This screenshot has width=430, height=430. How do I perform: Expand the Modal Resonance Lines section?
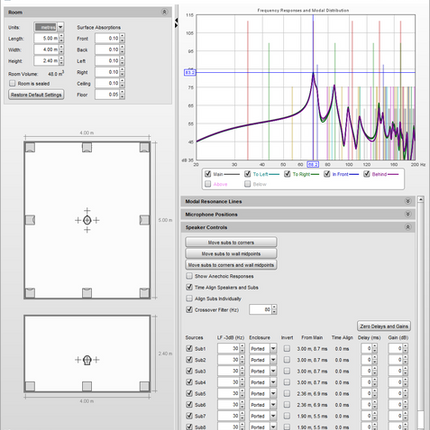point(408,201)
